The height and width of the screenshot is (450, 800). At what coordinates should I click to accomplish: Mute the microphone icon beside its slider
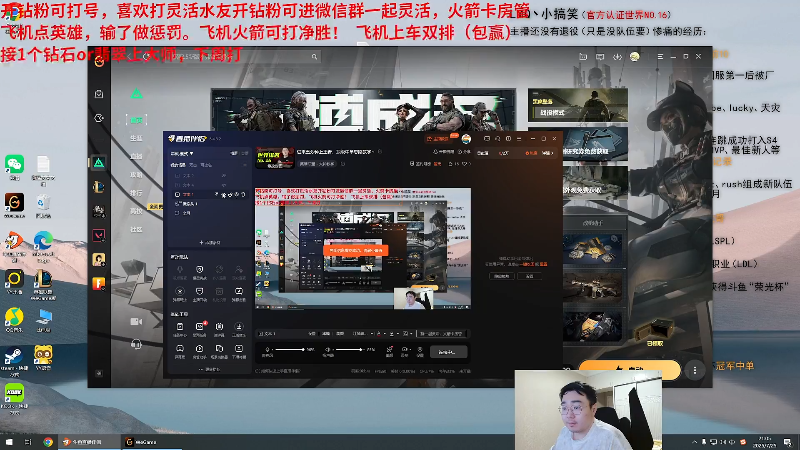(267, 350)
